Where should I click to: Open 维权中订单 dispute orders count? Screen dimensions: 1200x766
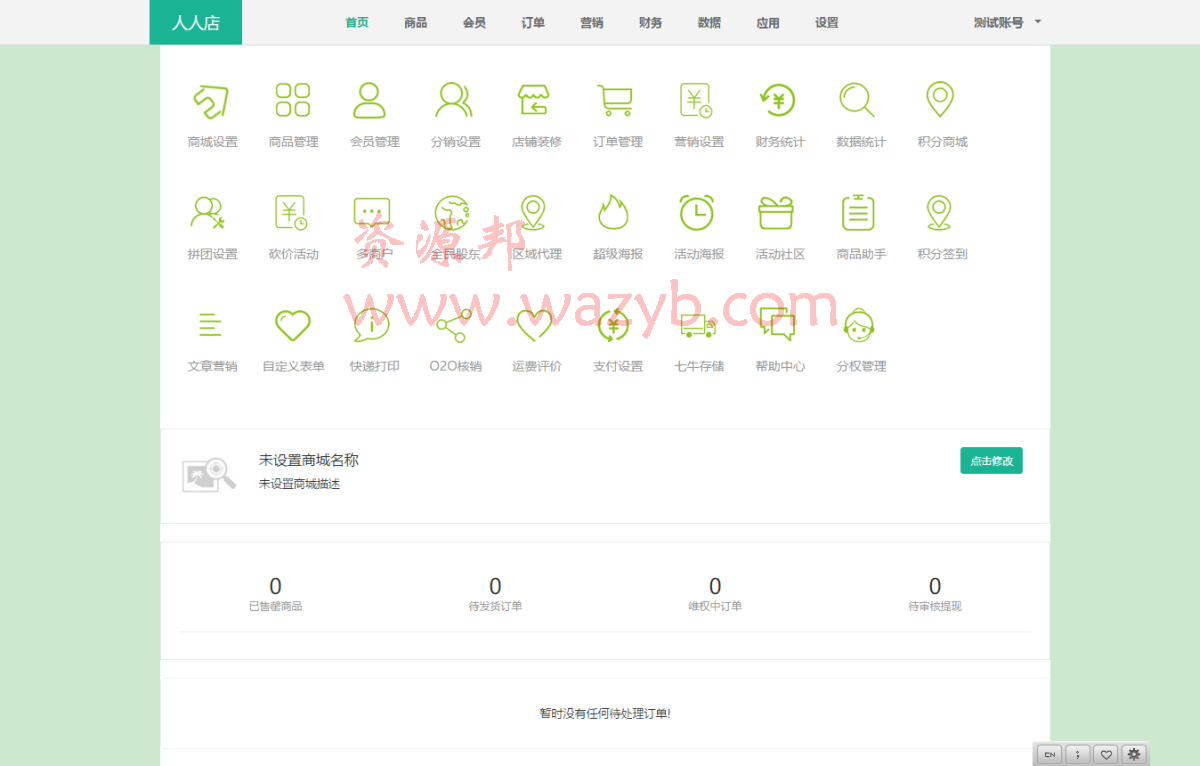(715, 594)
